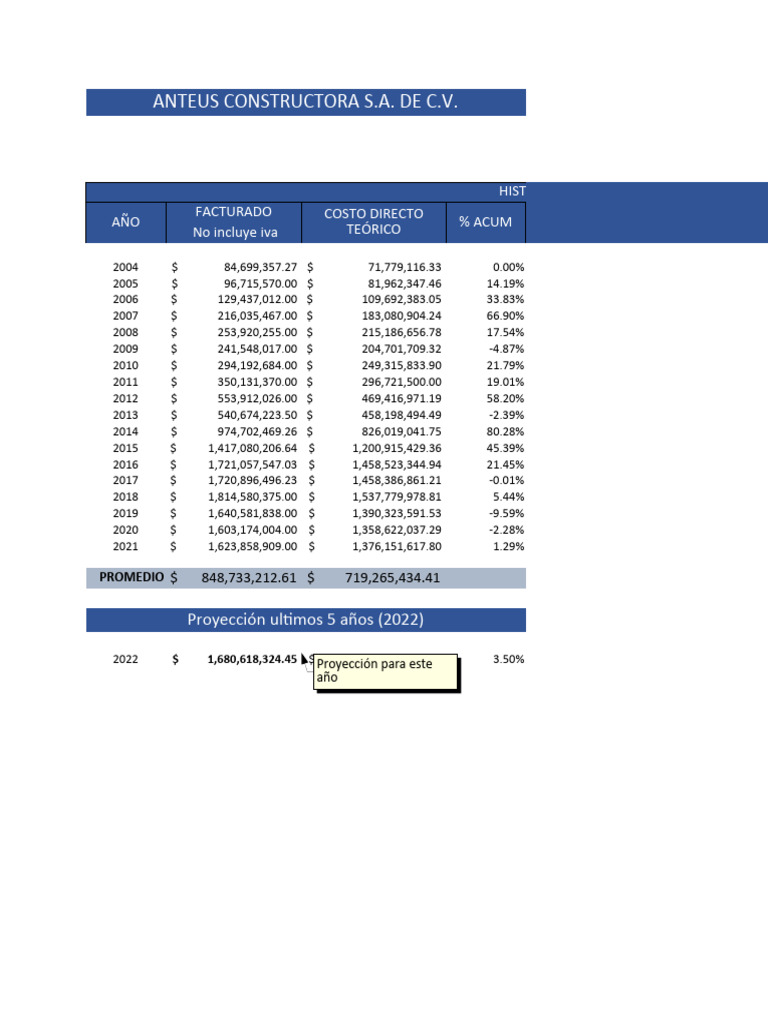This screenshot has height=1024, width=768.
Task: Select projection year cell 2022
Action: pyautogui.click(x=125, y=660)
